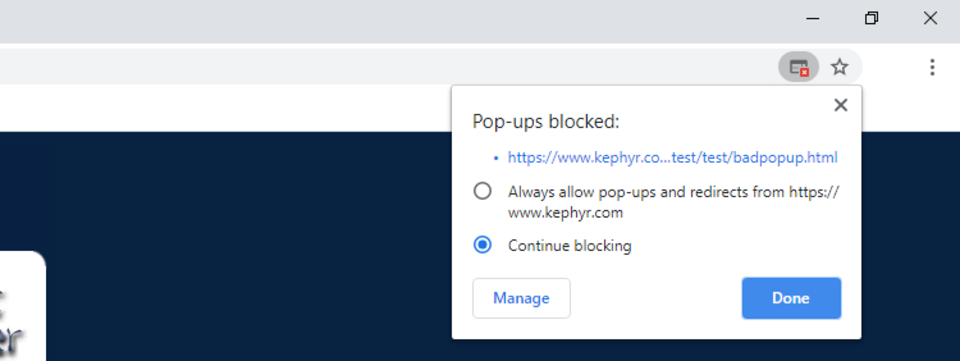
Task: Click the 'Pop-ups blocked:' heading
Action: pos(546,122)
